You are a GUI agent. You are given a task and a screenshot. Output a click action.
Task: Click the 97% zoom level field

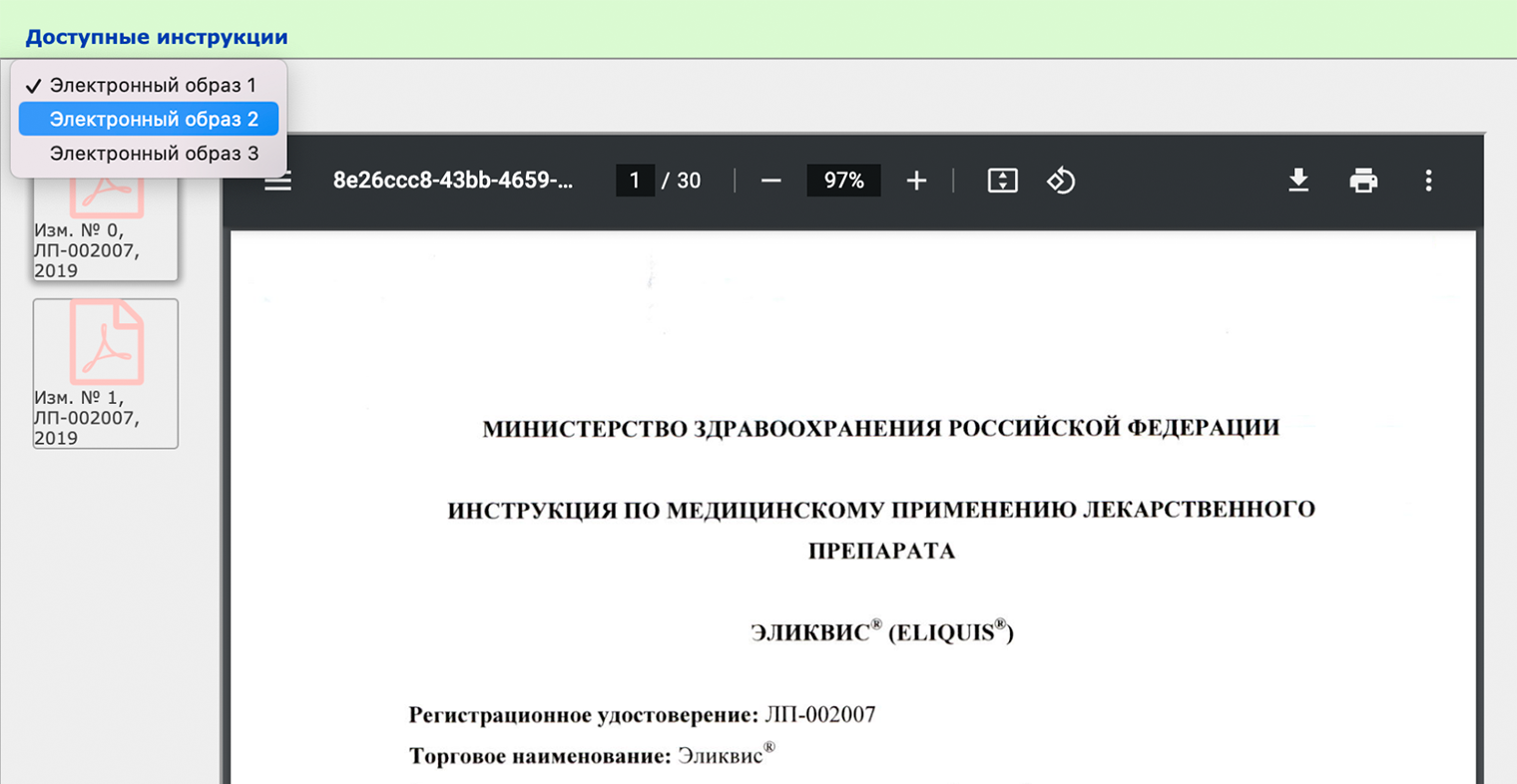click(x=843, y=181)
